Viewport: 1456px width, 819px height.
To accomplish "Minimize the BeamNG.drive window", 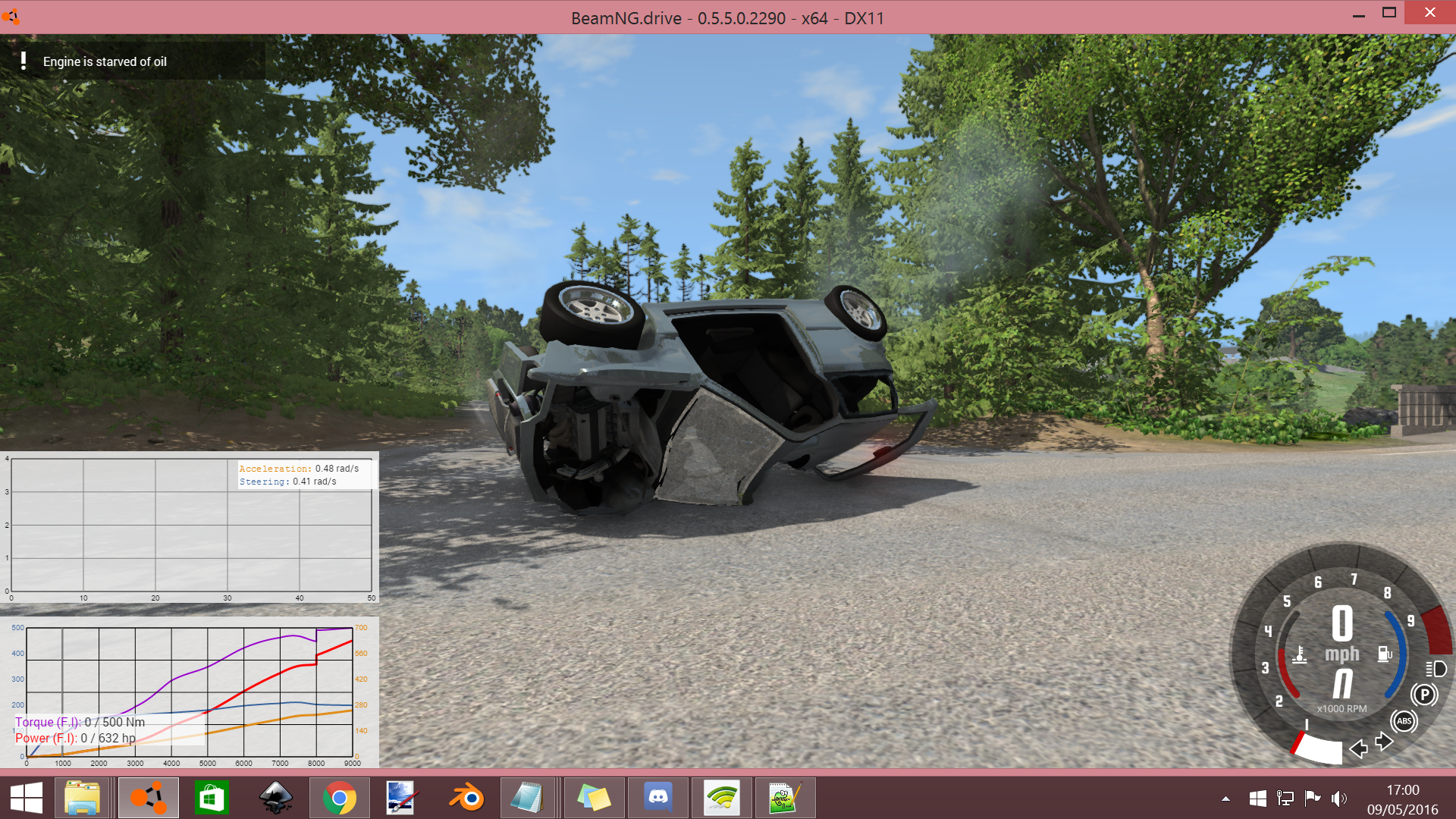I will (1359, 14).
